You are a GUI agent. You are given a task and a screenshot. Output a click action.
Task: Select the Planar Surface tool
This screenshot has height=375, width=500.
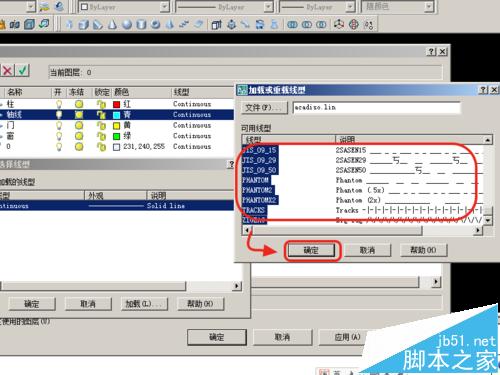click(199, 25)
